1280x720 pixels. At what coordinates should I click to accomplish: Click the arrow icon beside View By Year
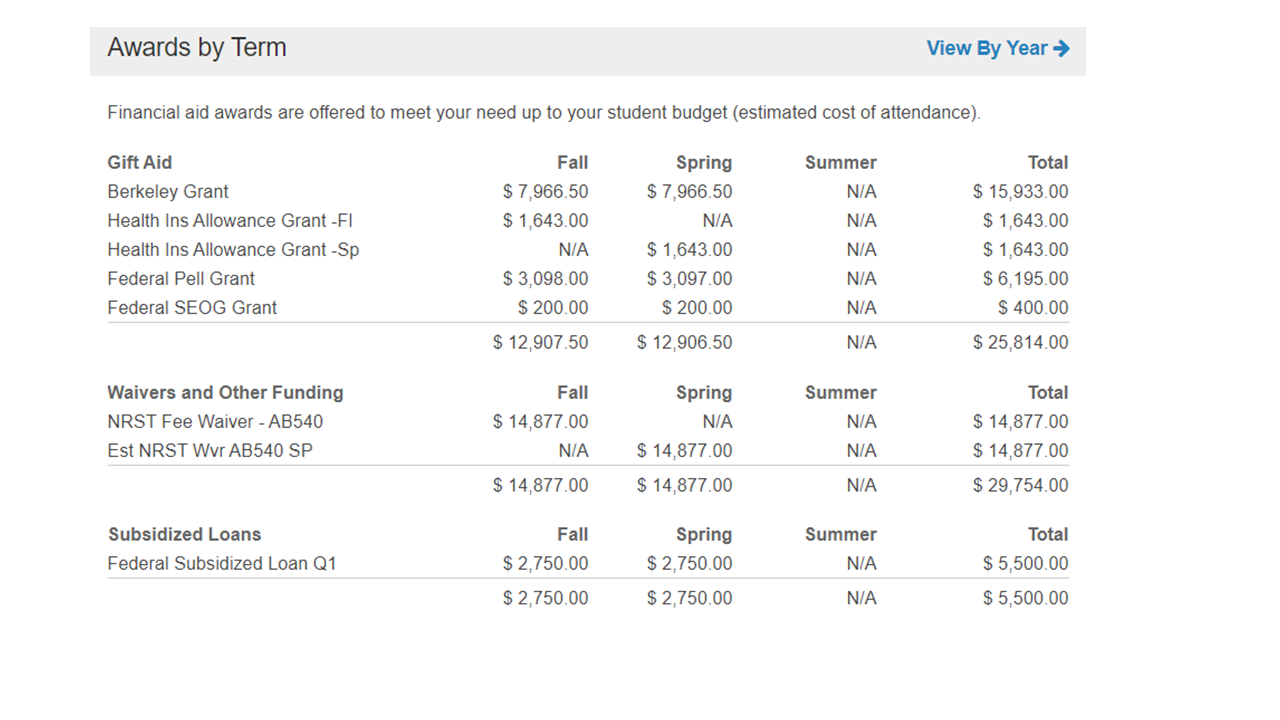1062,48
